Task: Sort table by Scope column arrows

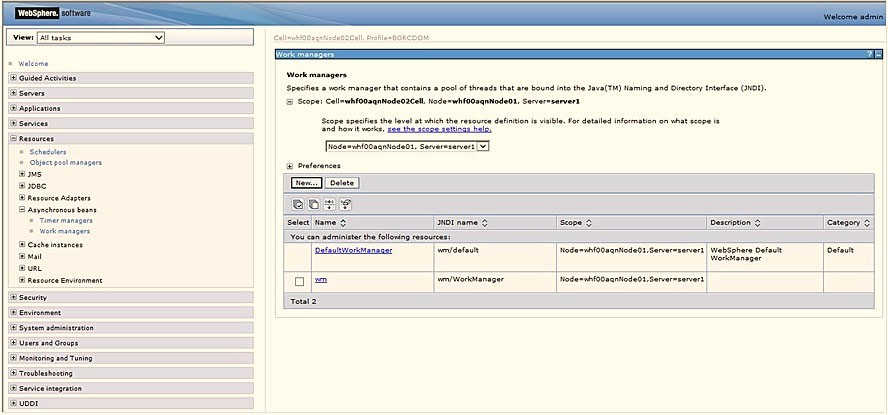Action: pos(588,223)
